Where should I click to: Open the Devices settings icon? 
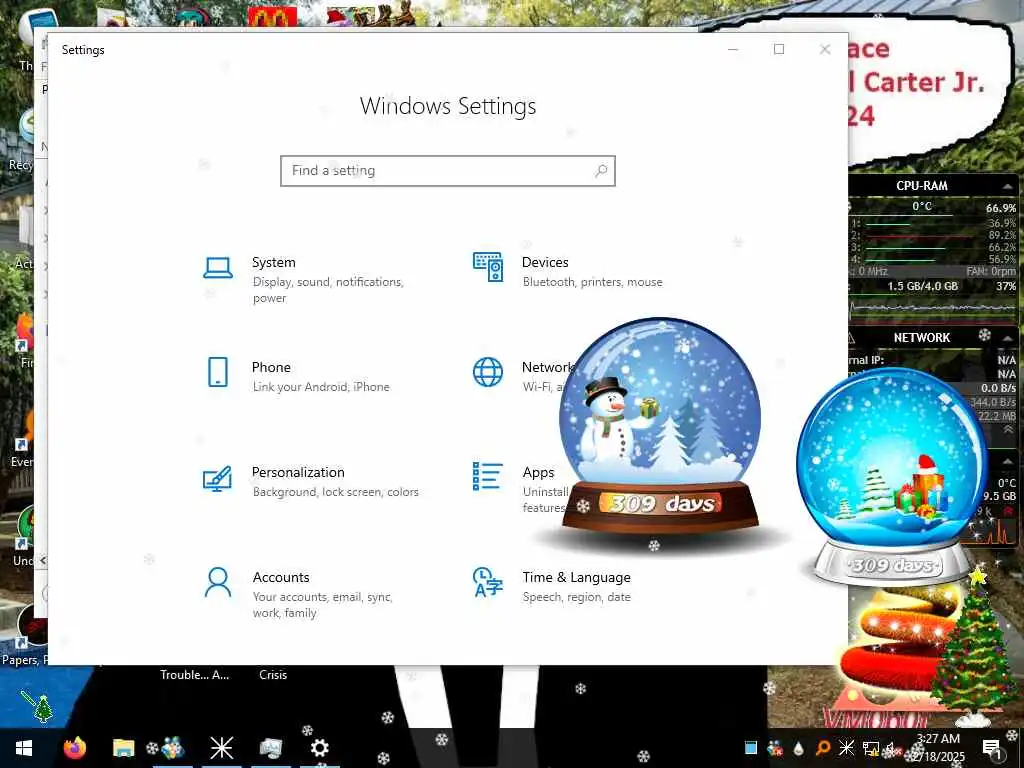[488, 267]
